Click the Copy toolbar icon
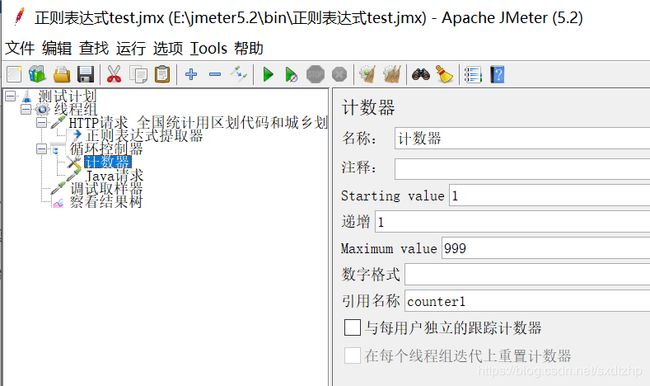This screenshot has width=650, height=386. (x=138, y=75)
